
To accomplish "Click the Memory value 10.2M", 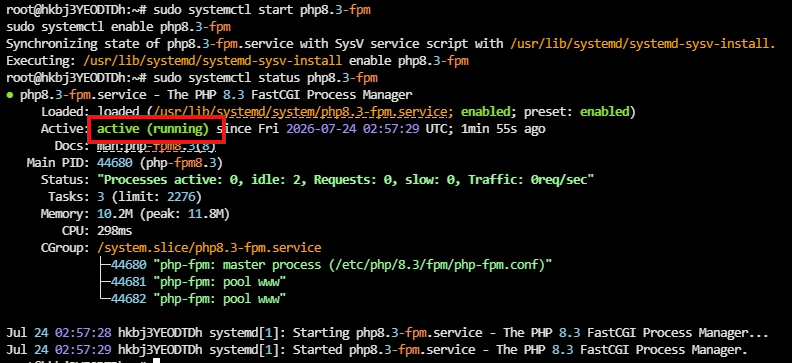I will coord(115,214).
